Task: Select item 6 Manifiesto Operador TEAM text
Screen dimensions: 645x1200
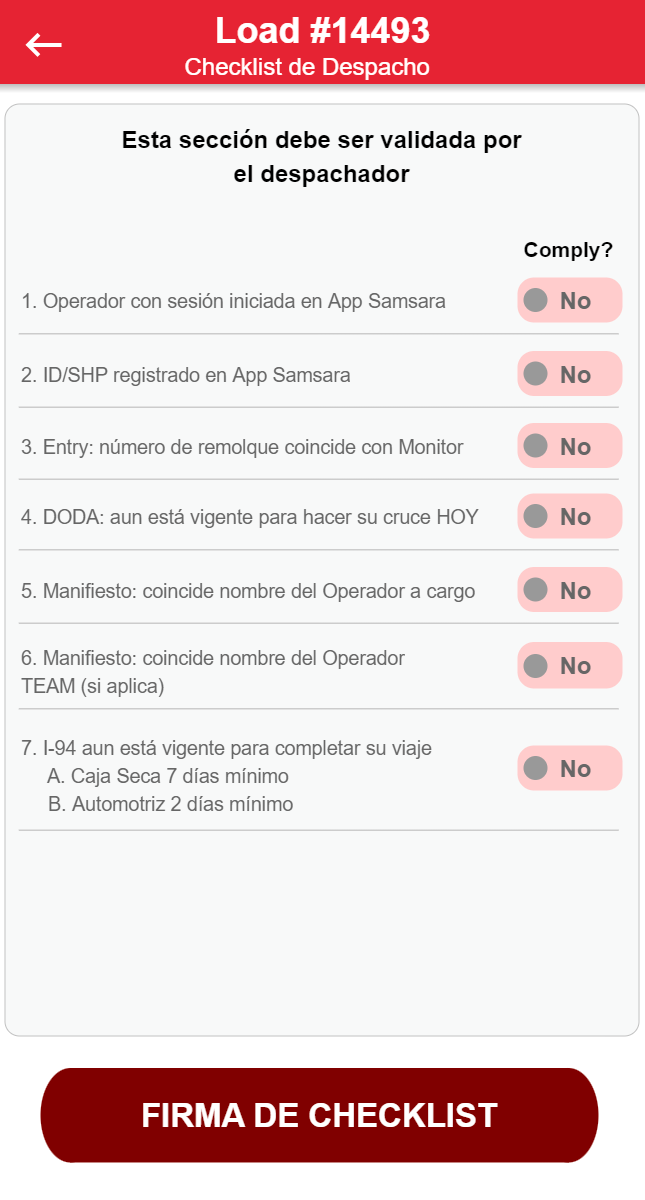Action: click(213, 672)
